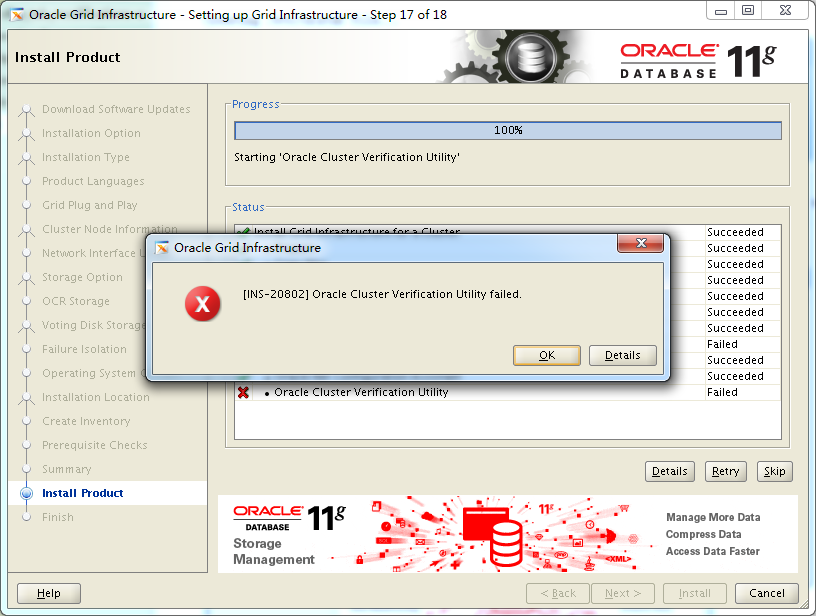Screen dimensions: 816x616
Task: Click the red X beside Oracle Cluster Verification Utility
Action: pyautogui.click(x=243, y=392)
